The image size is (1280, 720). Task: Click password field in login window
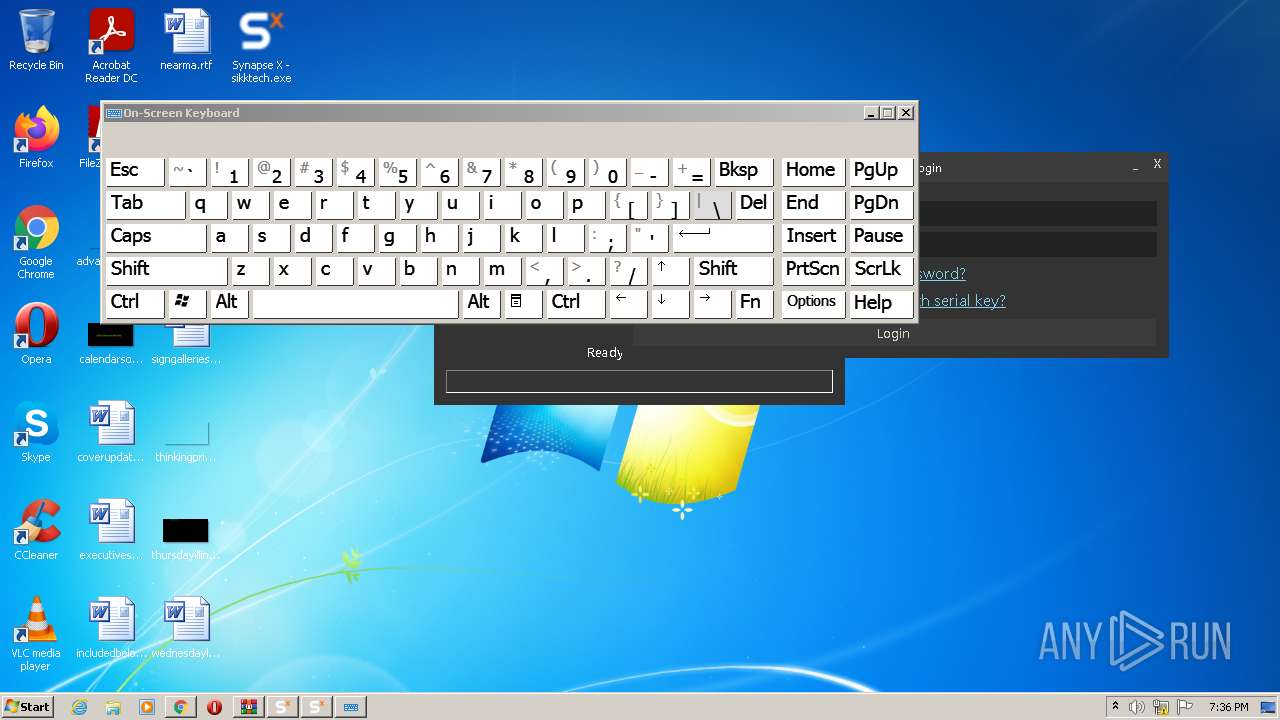1036,244
